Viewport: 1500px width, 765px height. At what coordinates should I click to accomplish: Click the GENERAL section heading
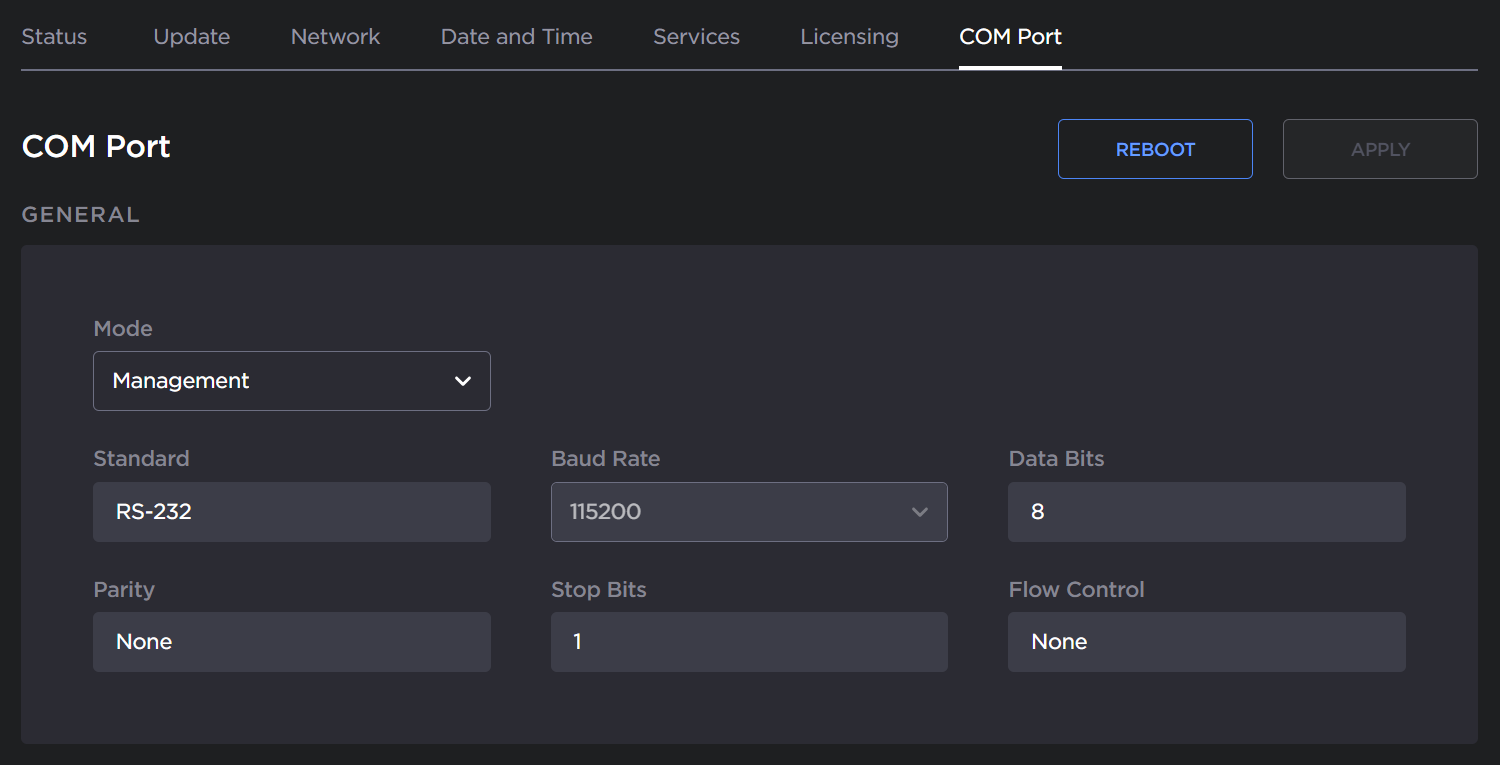pos(80,213)
